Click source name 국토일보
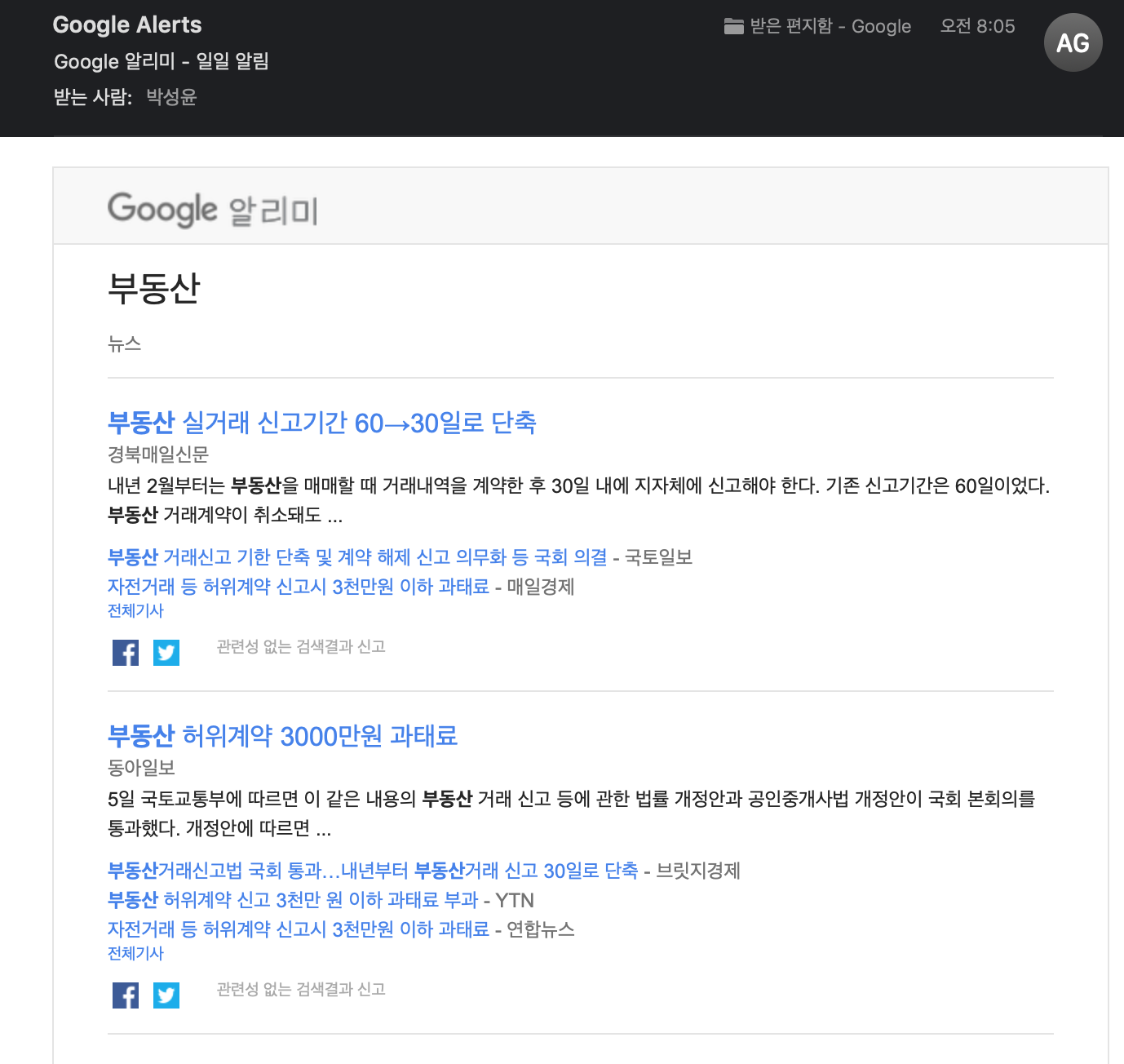The image size is (1124, 1064). [x=658, y=557]
